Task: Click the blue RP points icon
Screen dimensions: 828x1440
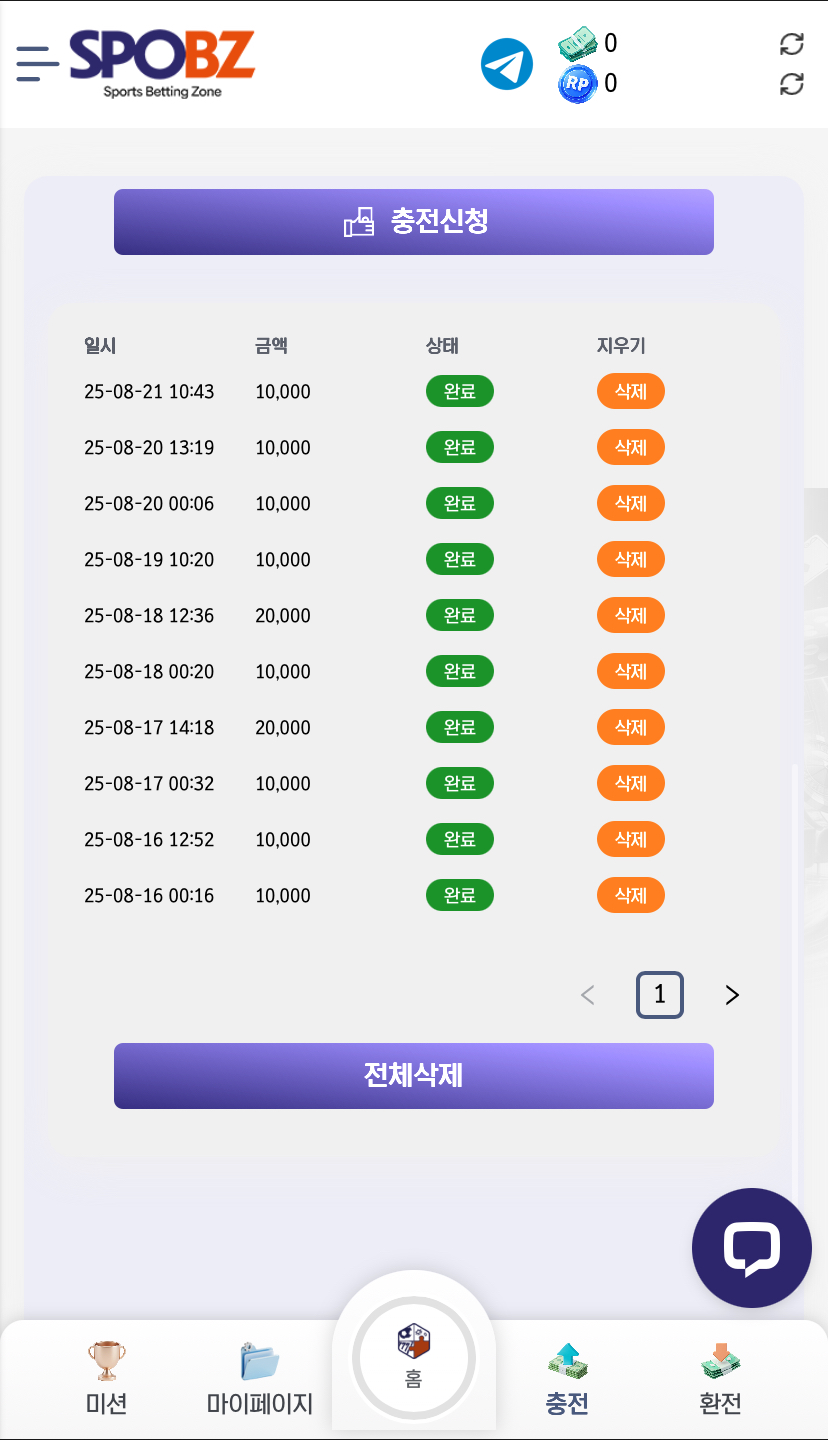Action: [x=577, y=84]
